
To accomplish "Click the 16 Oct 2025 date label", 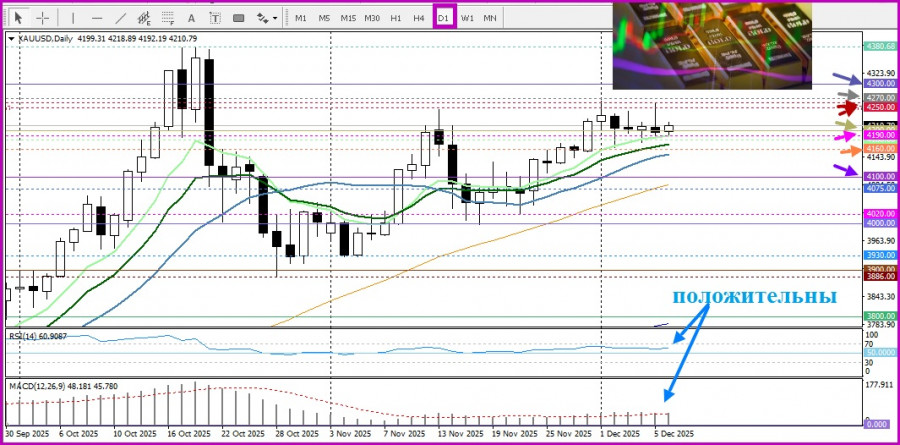I will coord(189,434).
